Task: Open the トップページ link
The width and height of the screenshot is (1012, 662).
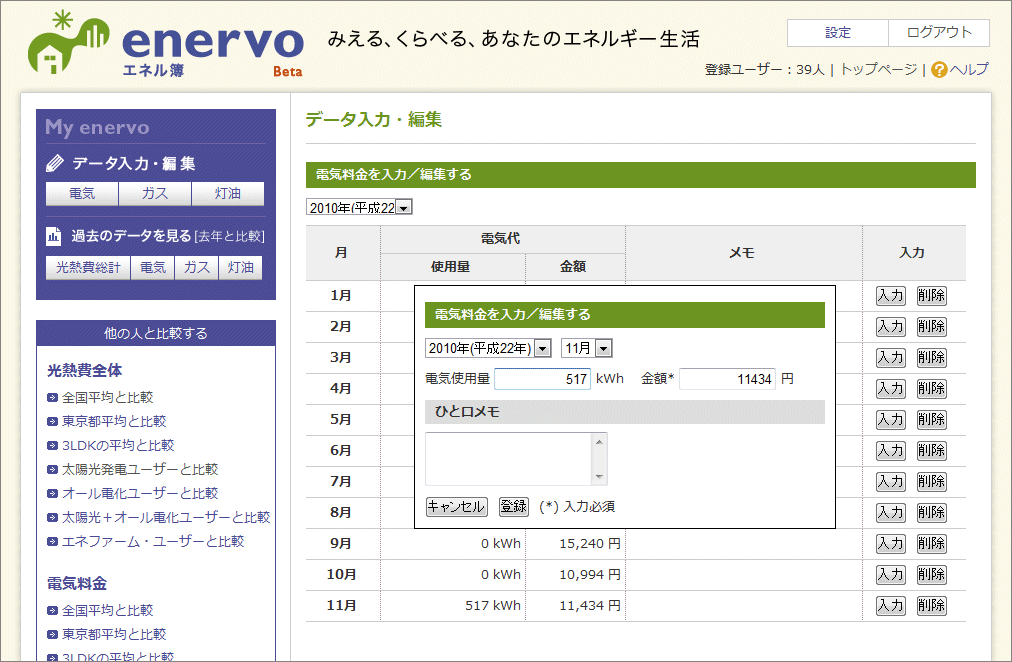Action: click(x=878, y=70)
